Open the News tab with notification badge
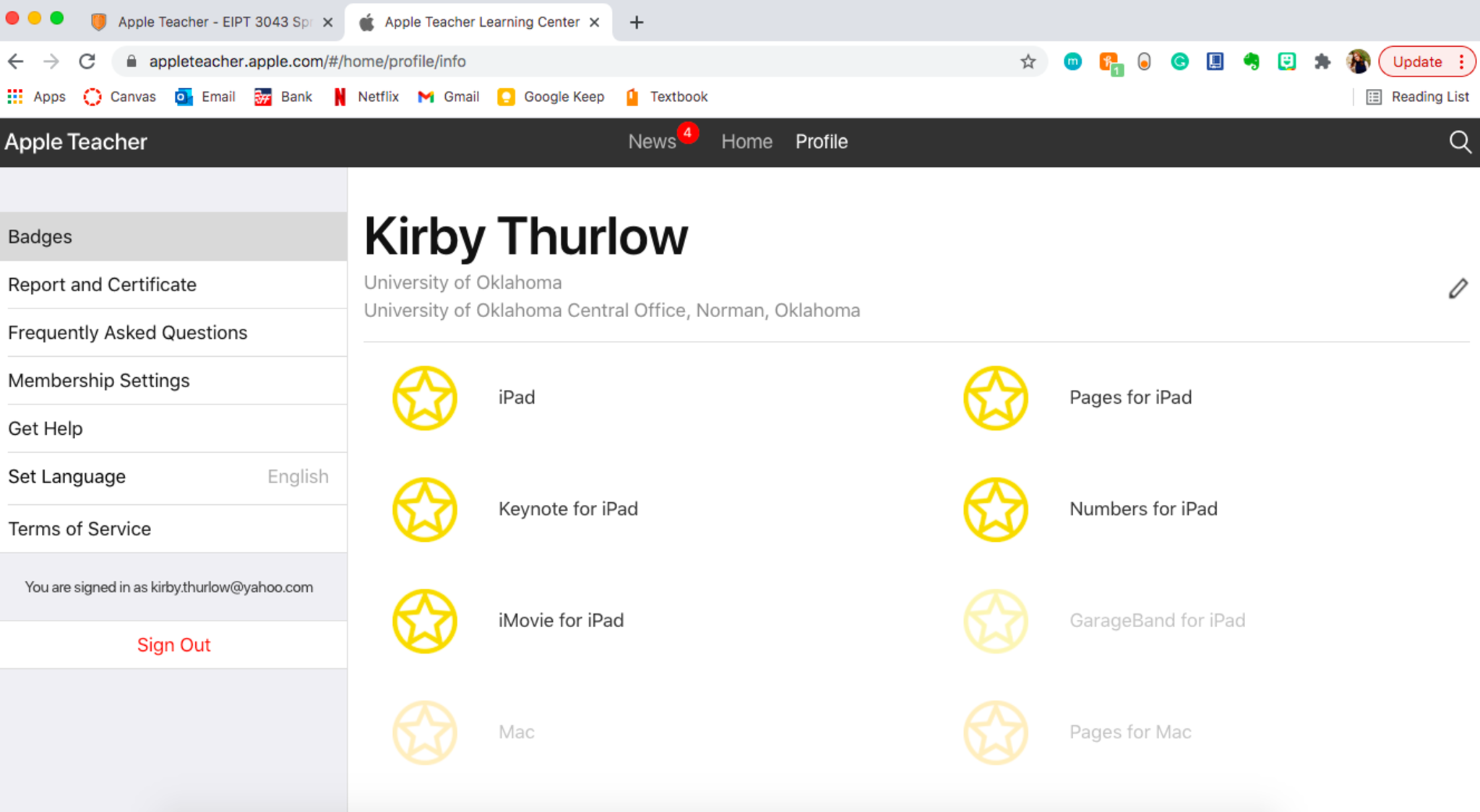Screen dimensions: 1480x812 coord(653,142)
